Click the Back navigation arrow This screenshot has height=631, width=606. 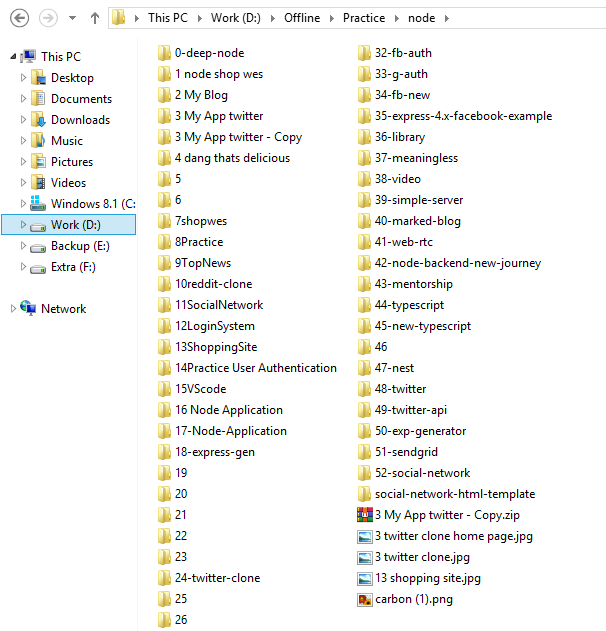pos(19,18)
